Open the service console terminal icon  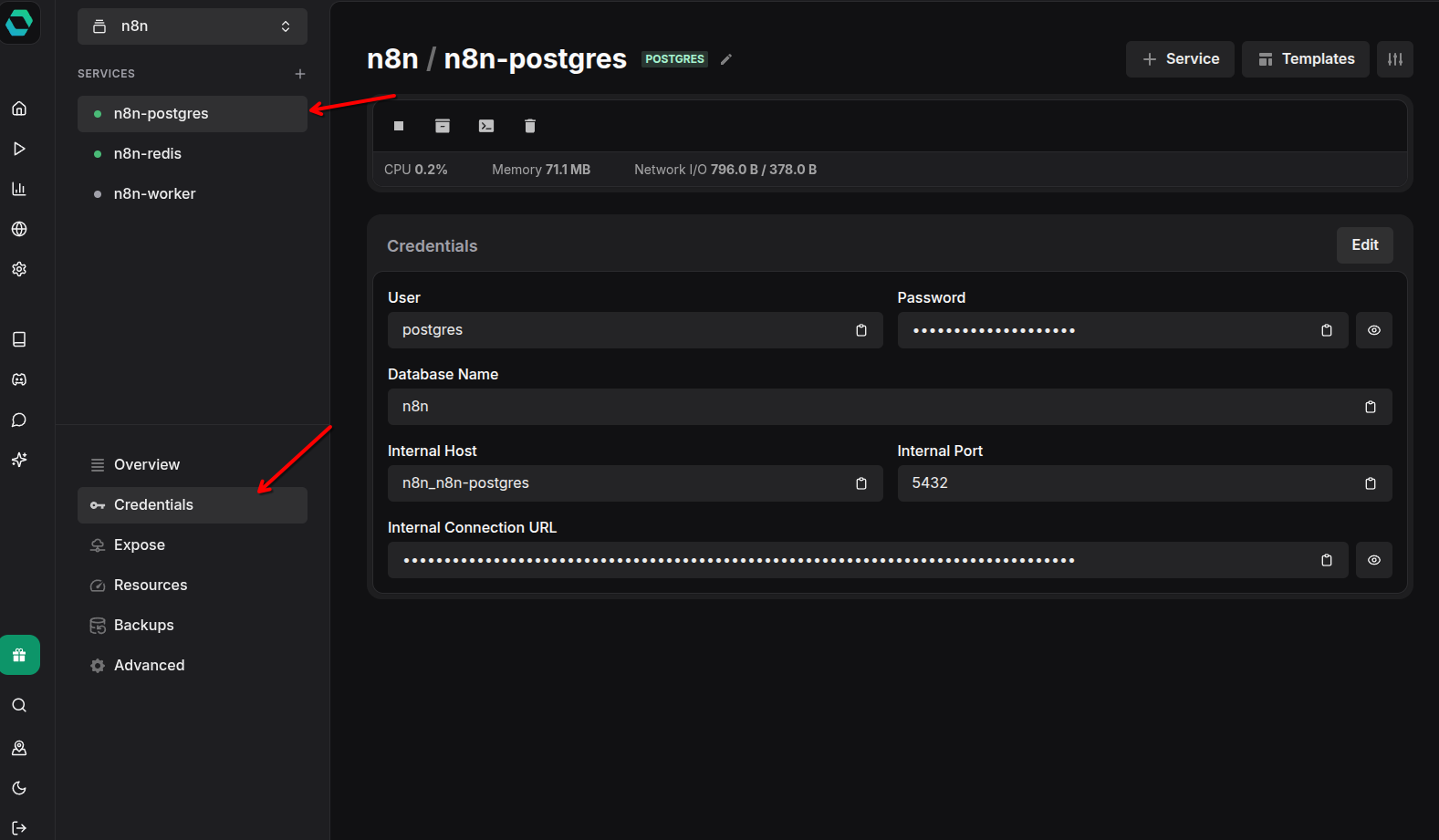[486, 126]
